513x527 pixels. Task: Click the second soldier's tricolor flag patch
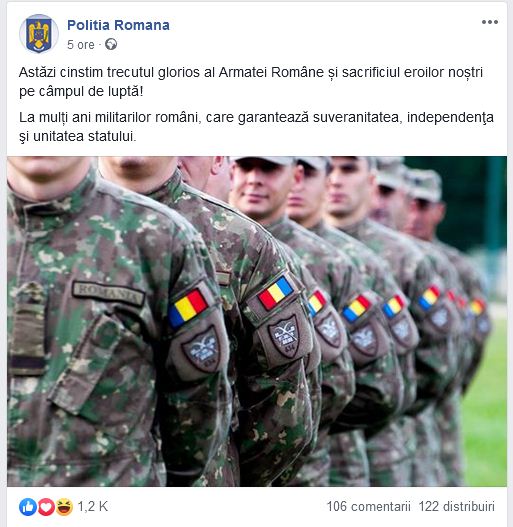[x=276, y=292]
